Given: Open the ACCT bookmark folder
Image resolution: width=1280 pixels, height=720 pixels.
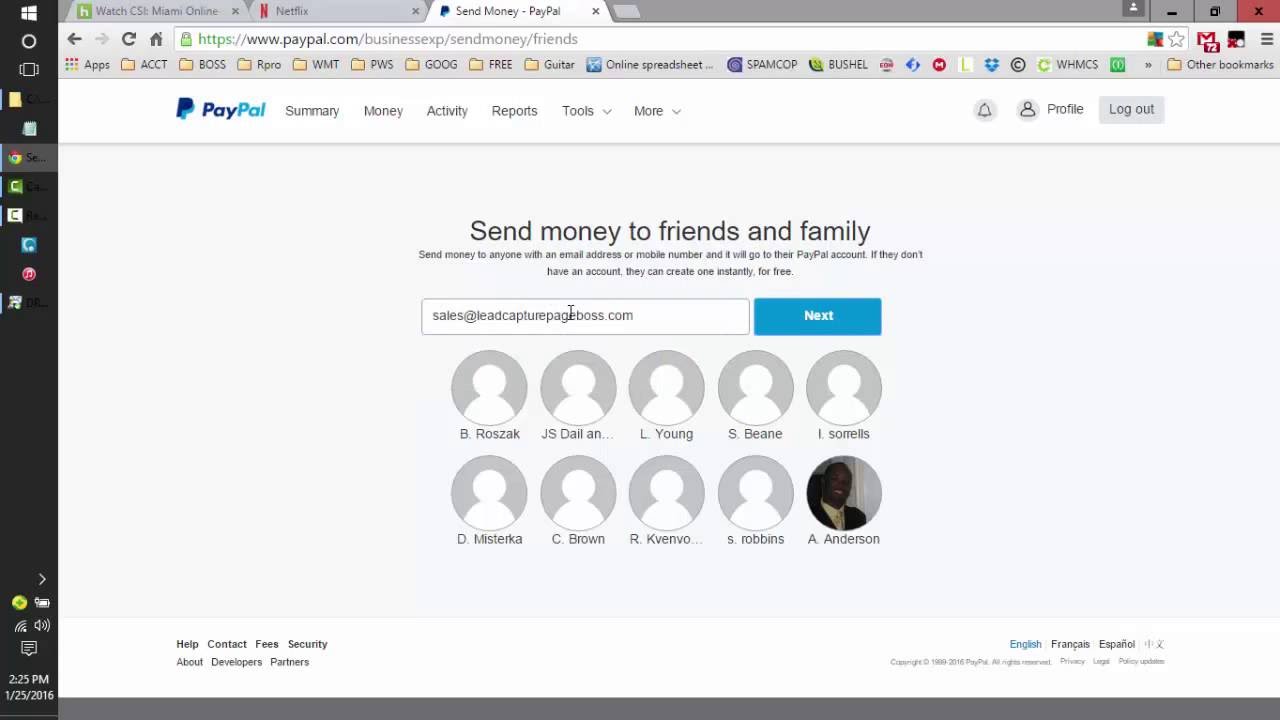Looking at the screenshot, I should 145,64.
